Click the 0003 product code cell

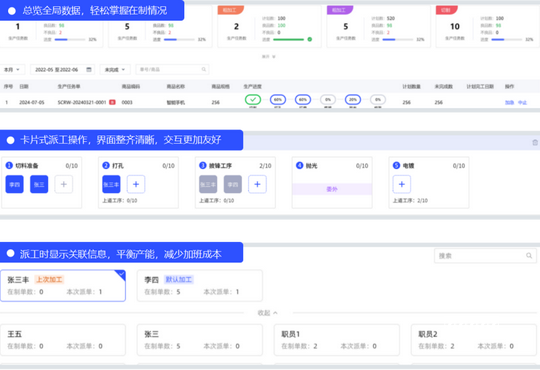pyautogui.click(x=127, y=102)
